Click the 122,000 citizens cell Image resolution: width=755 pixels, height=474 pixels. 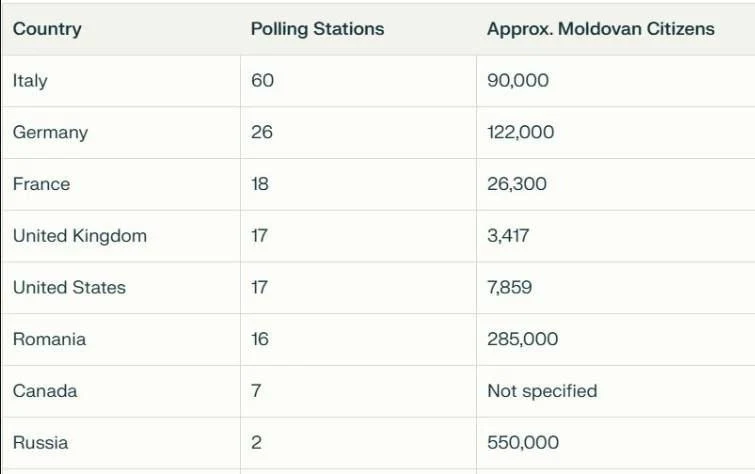click(520, 133)
